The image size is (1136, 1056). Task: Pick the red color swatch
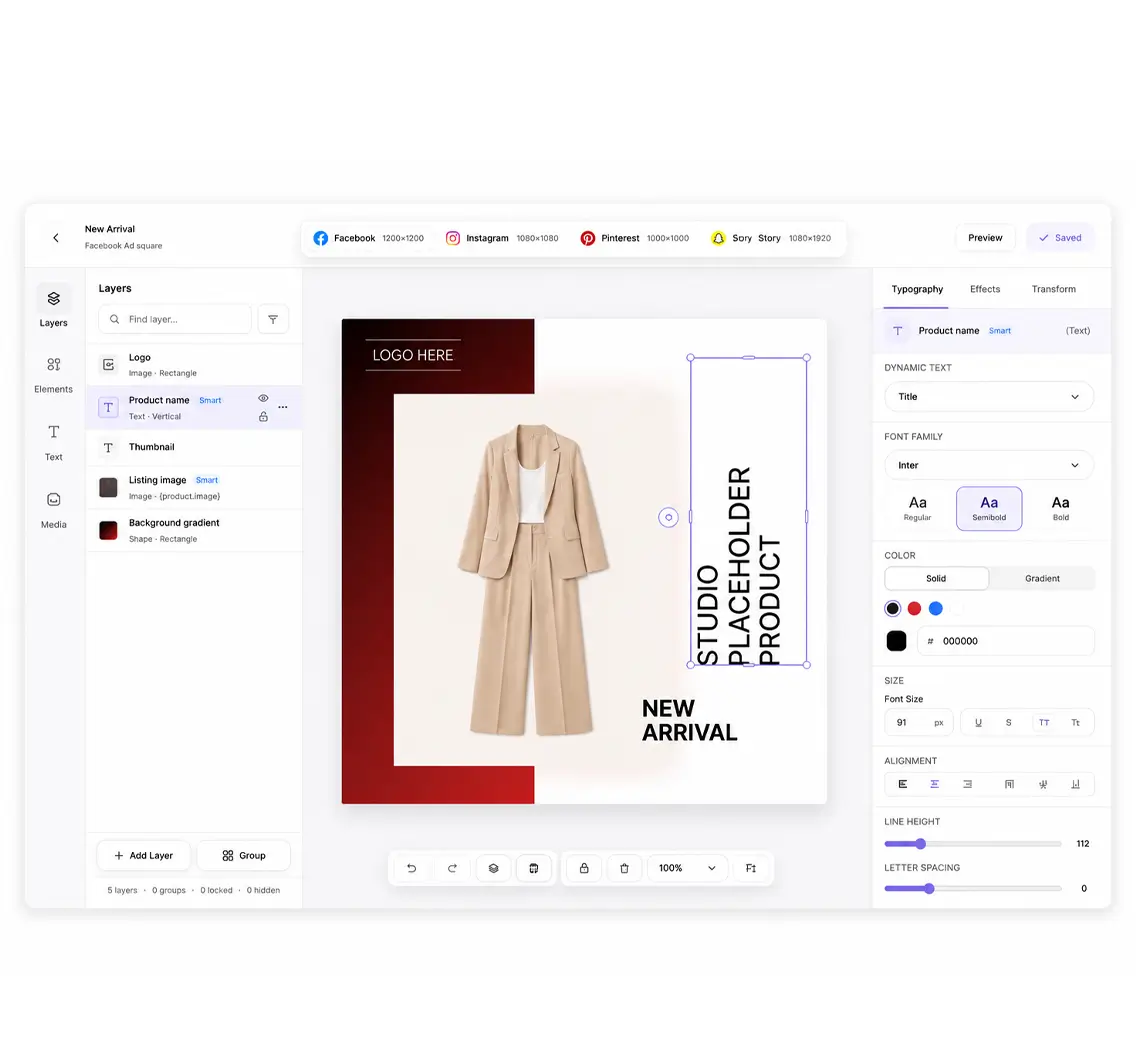click(914, 608)
